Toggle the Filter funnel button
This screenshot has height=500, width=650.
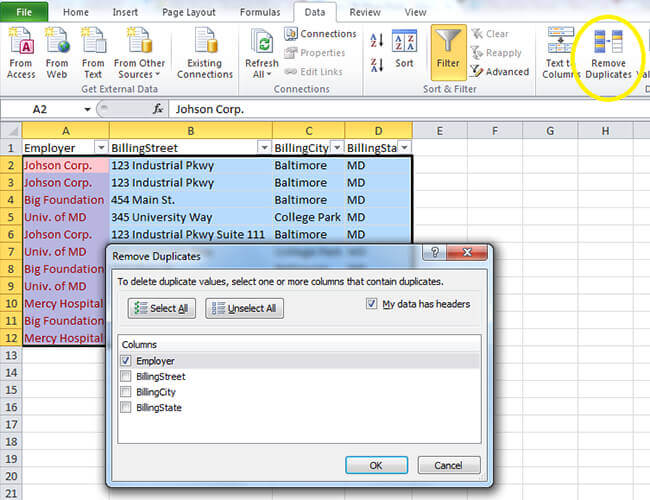click(x=448, y=52)
